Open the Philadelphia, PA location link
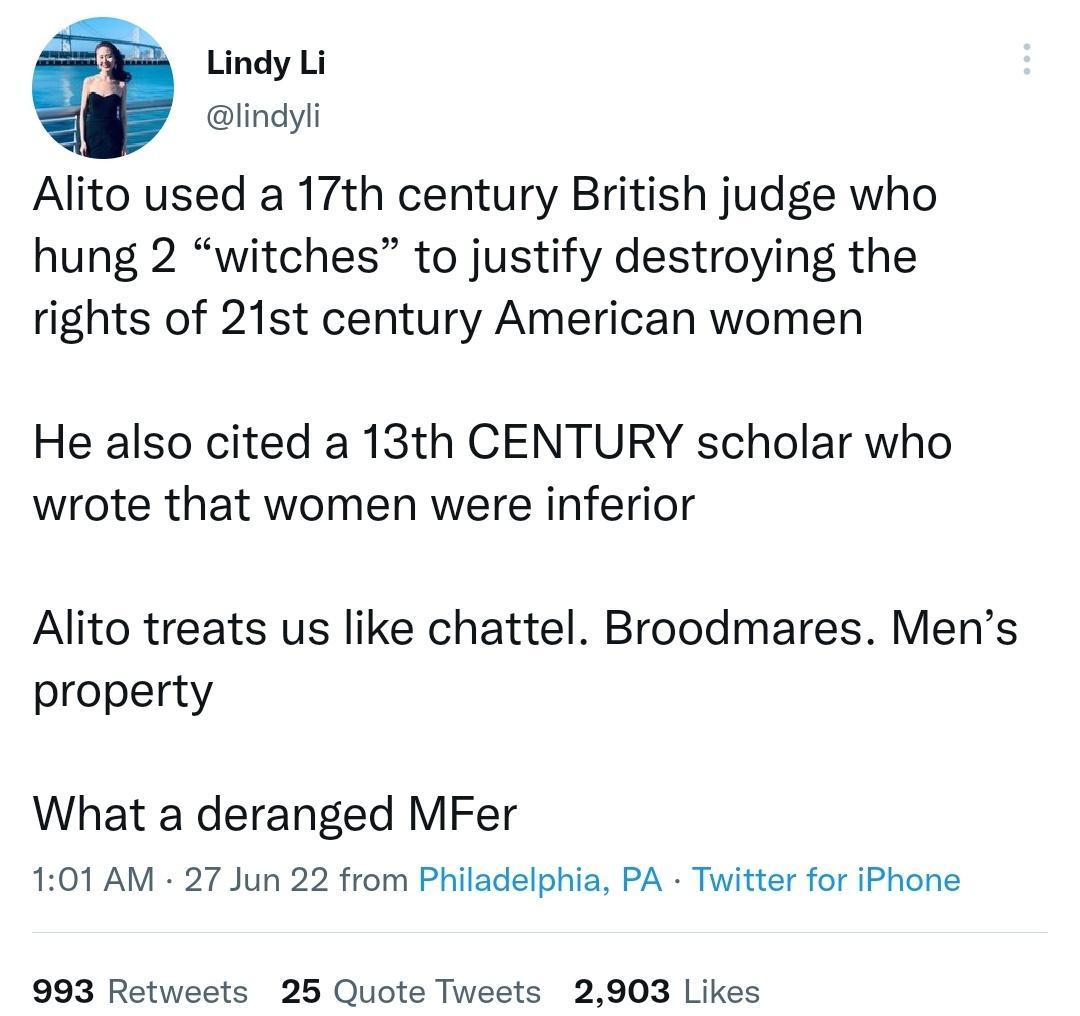This screenshot has height=1016, width=1080. [539, 880]
